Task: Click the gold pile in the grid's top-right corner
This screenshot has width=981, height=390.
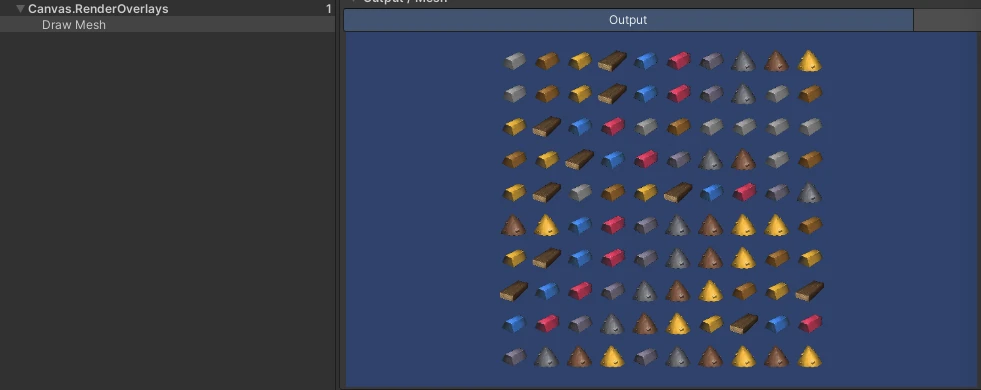Action: [810, 61]
